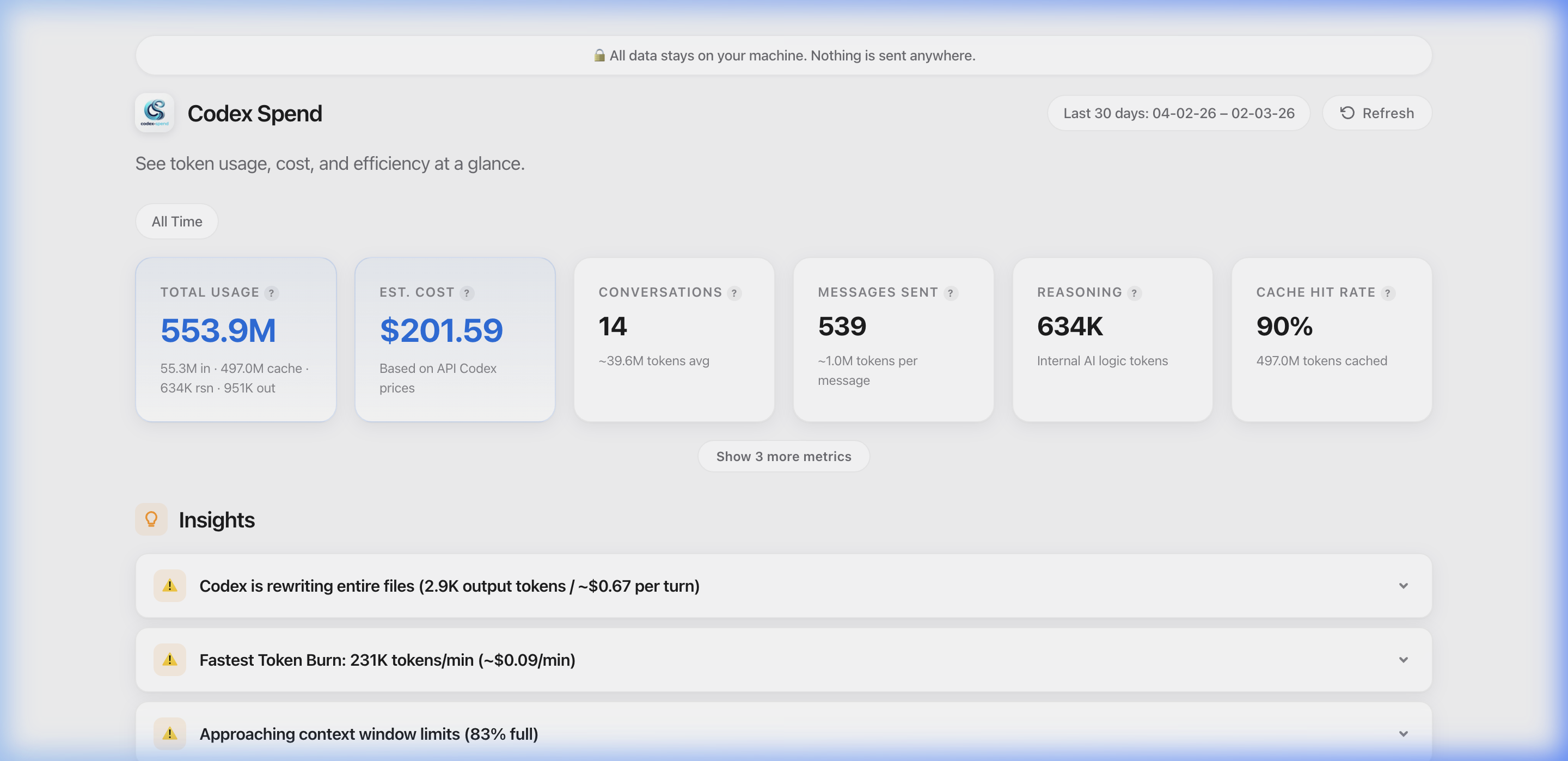Click the Est. Cost help question mark

[x=466, y=293]
